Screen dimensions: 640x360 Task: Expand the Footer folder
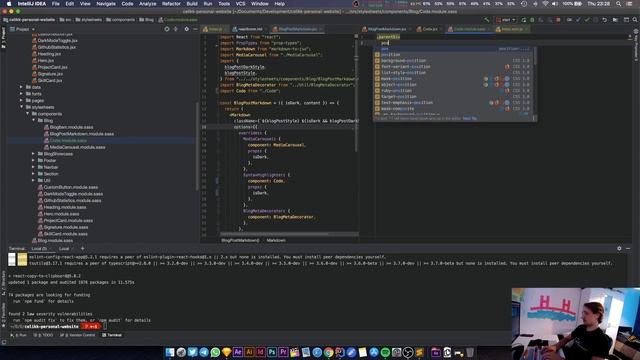tap(33, 160)
